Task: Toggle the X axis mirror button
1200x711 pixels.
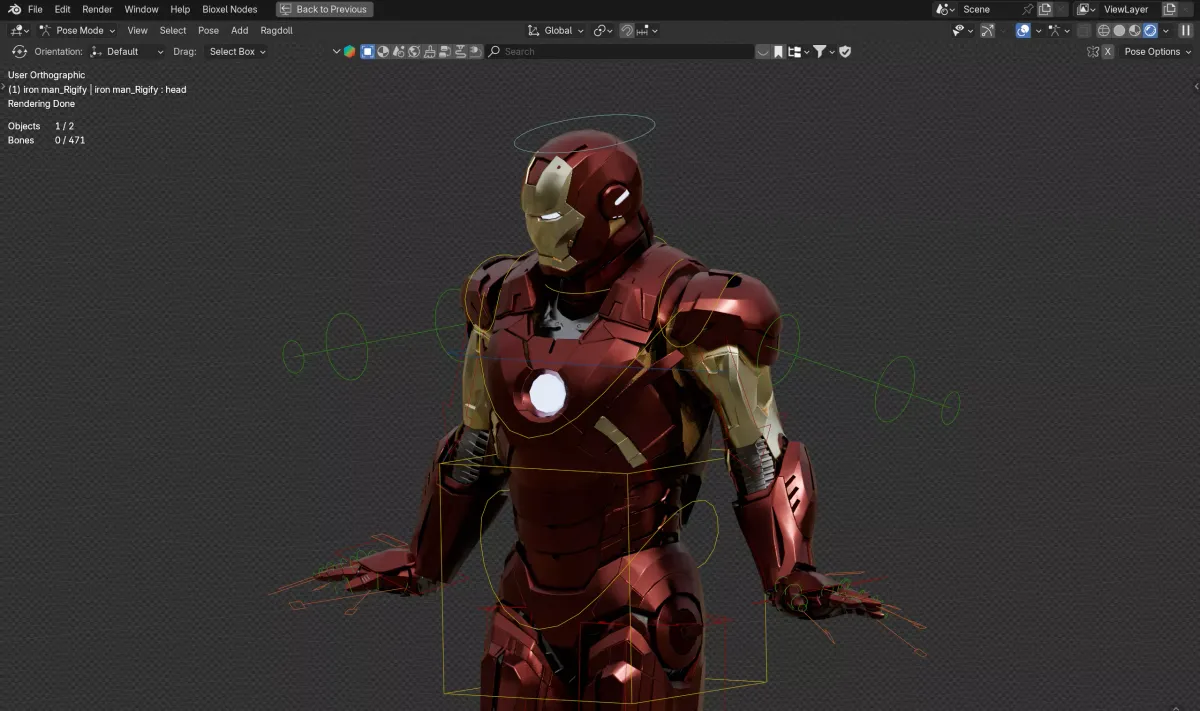Action: (x=1108, y=51)
